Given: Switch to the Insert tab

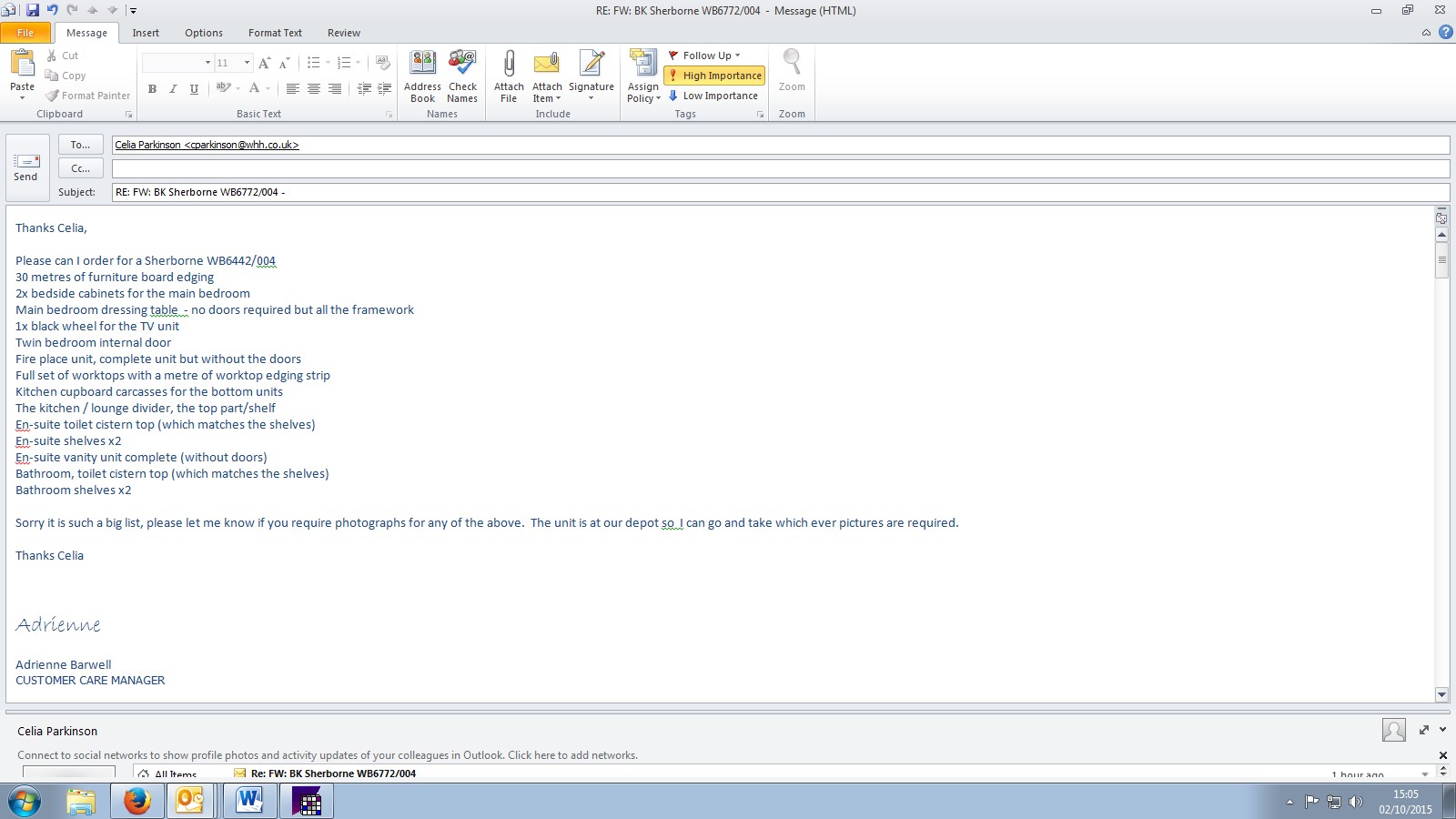Looking at the screenshot, I should click(x=146, y=33).
